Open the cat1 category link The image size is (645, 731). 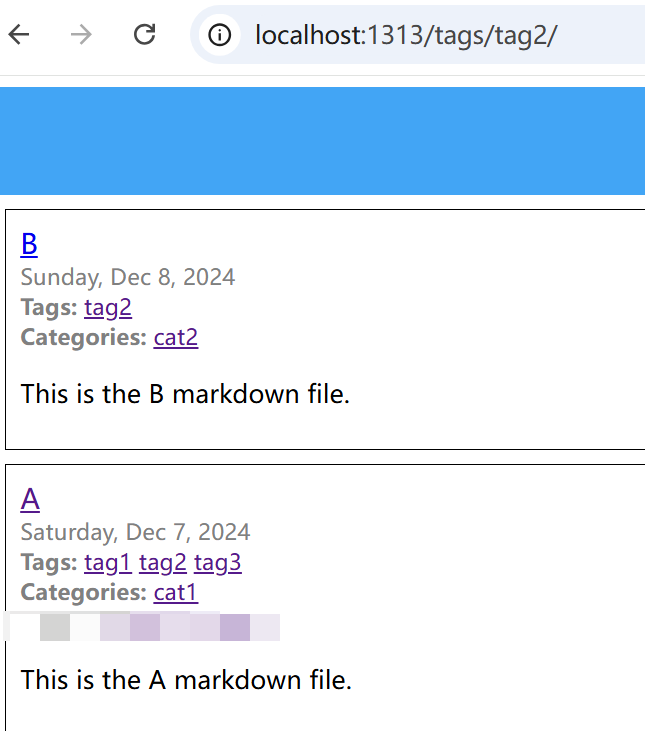coord(176,593)
